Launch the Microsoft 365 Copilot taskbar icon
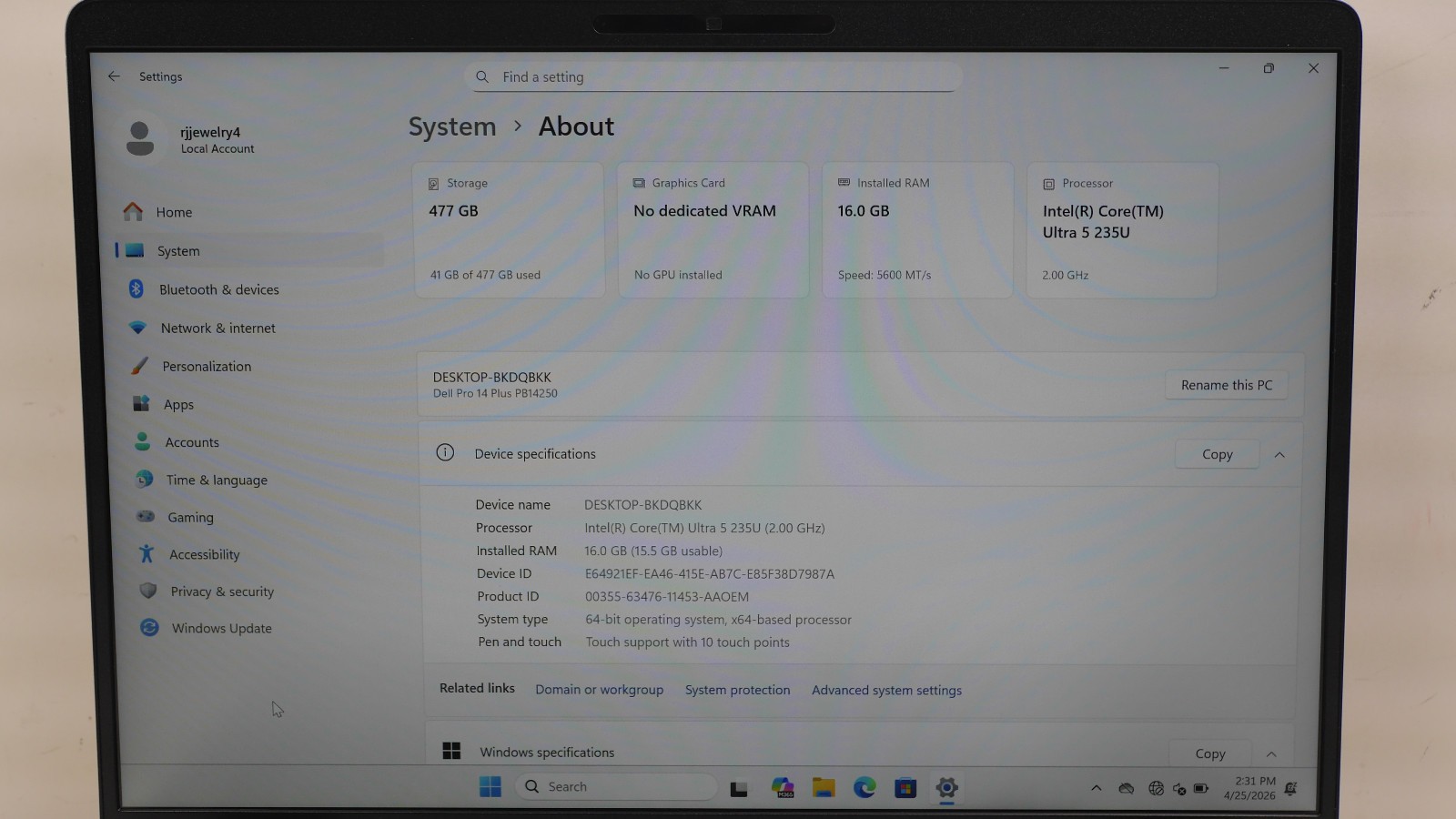Screen dimensions: 1456x819 pyautogui.click(x=783, y=788)
